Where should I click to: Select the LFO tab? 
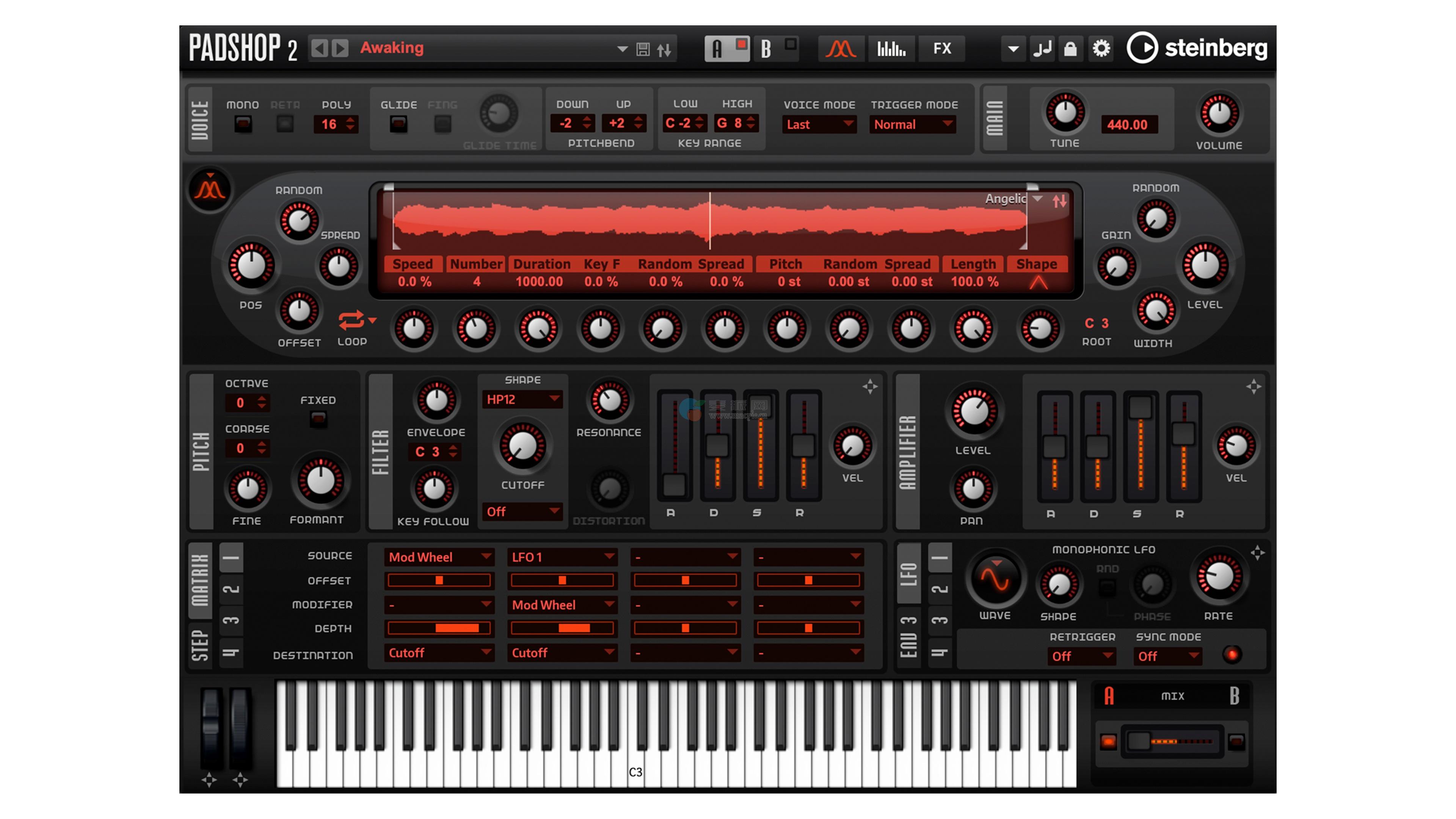tap(908, 574)
